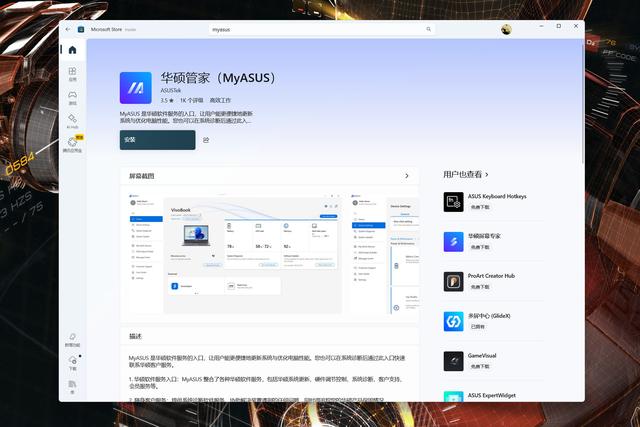This screenshot has height=427, width=640.
Task: Open the Library (库) sidebar icon
Action: point(72,387)
